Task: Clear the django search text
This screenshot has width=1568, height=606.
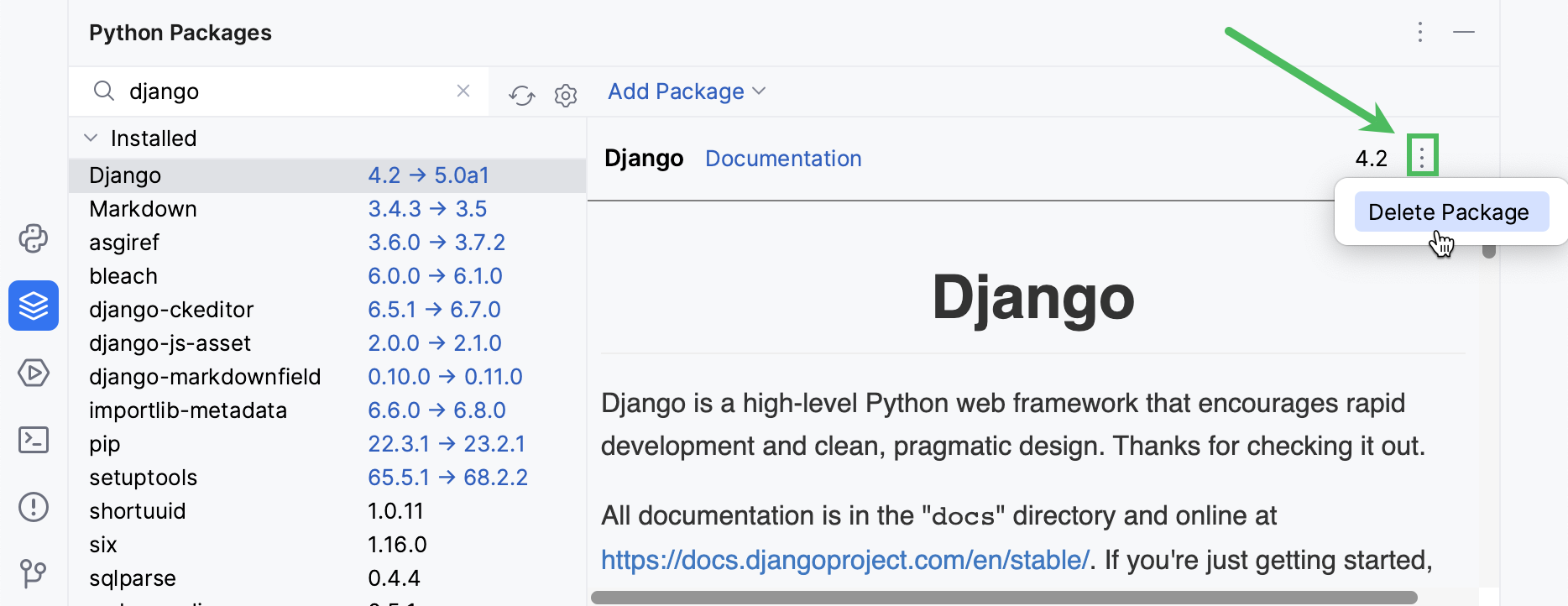Action: click(463, 91)
